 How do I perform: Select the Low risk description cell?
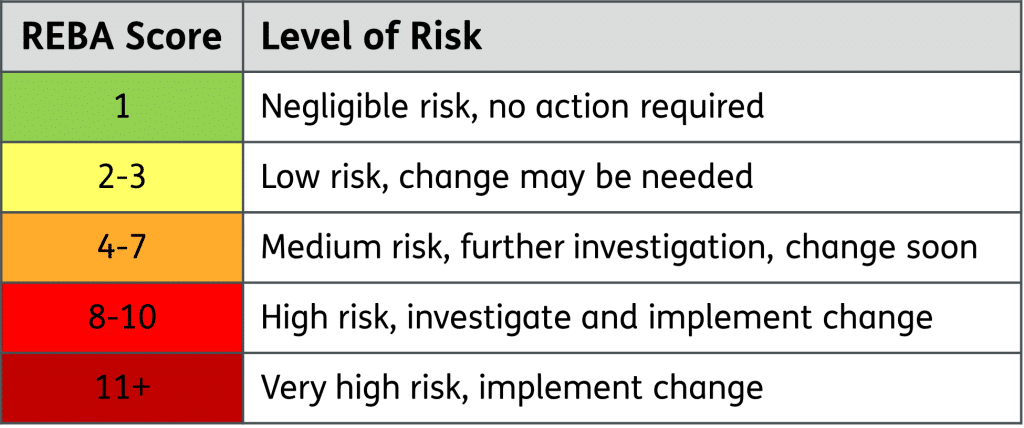coord(632,176)
